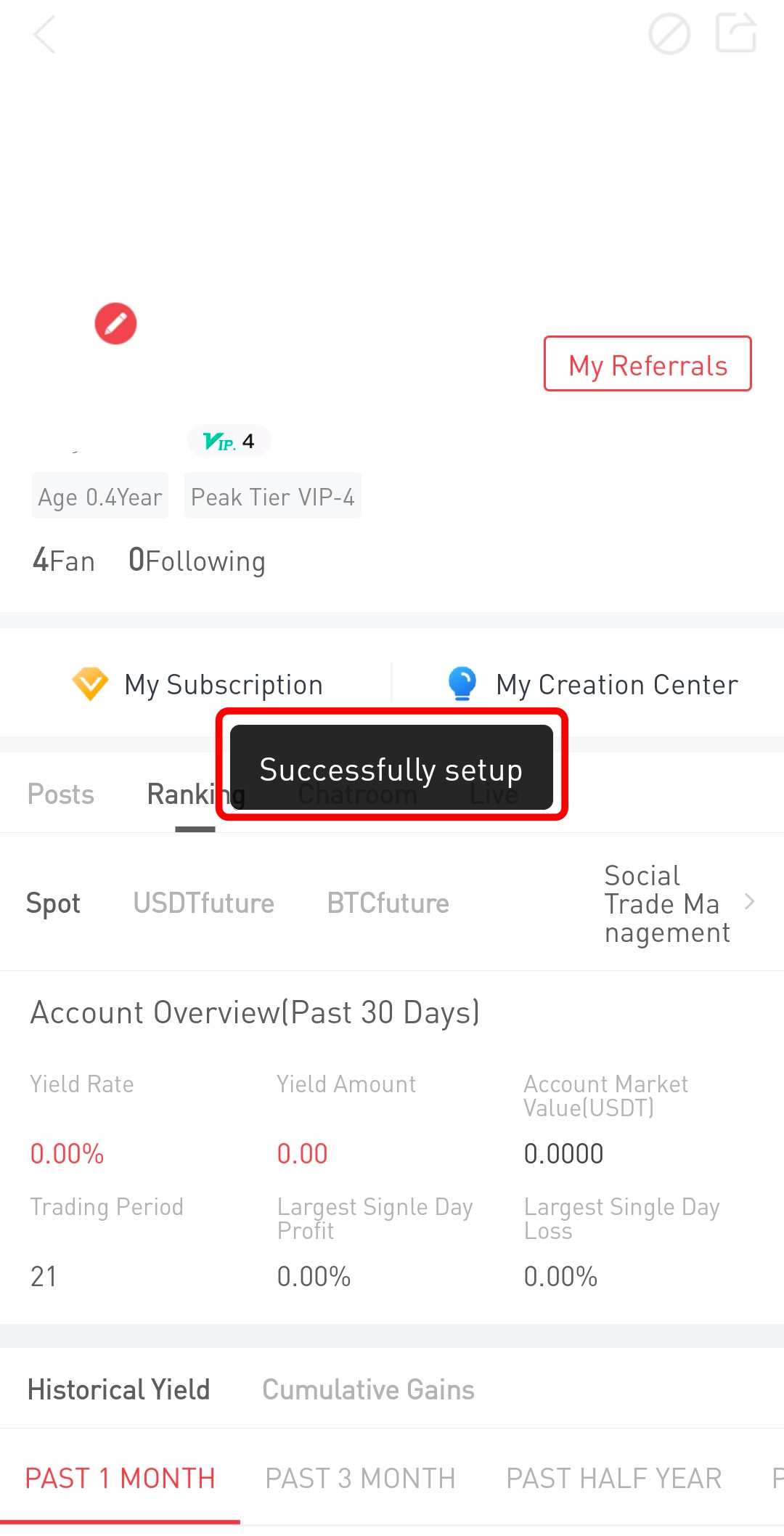
Task: Tap the red edit pencil icon
Action: (x=115, y=323)
